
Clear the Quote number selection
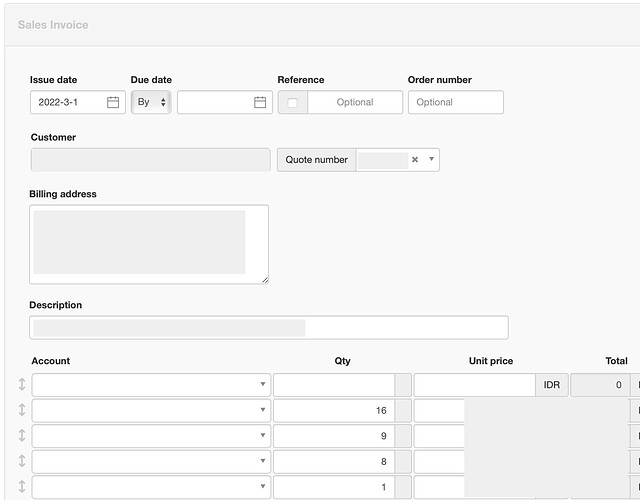[x=415, y=159]
